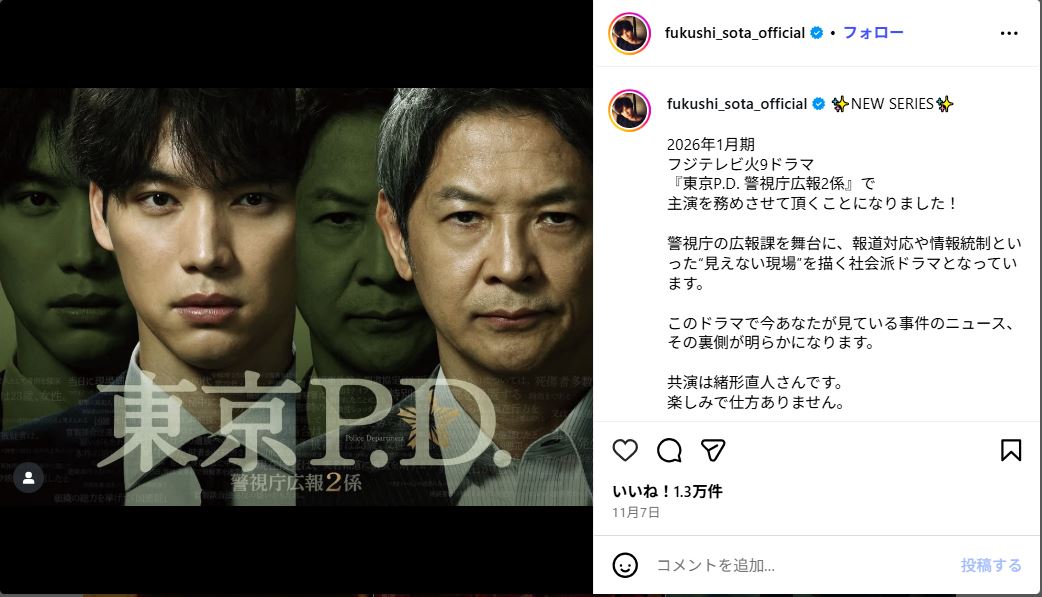Open the post date 11月7日 link
The height and width of the screenshot is (597, 1042).
(x=636, y=512)
